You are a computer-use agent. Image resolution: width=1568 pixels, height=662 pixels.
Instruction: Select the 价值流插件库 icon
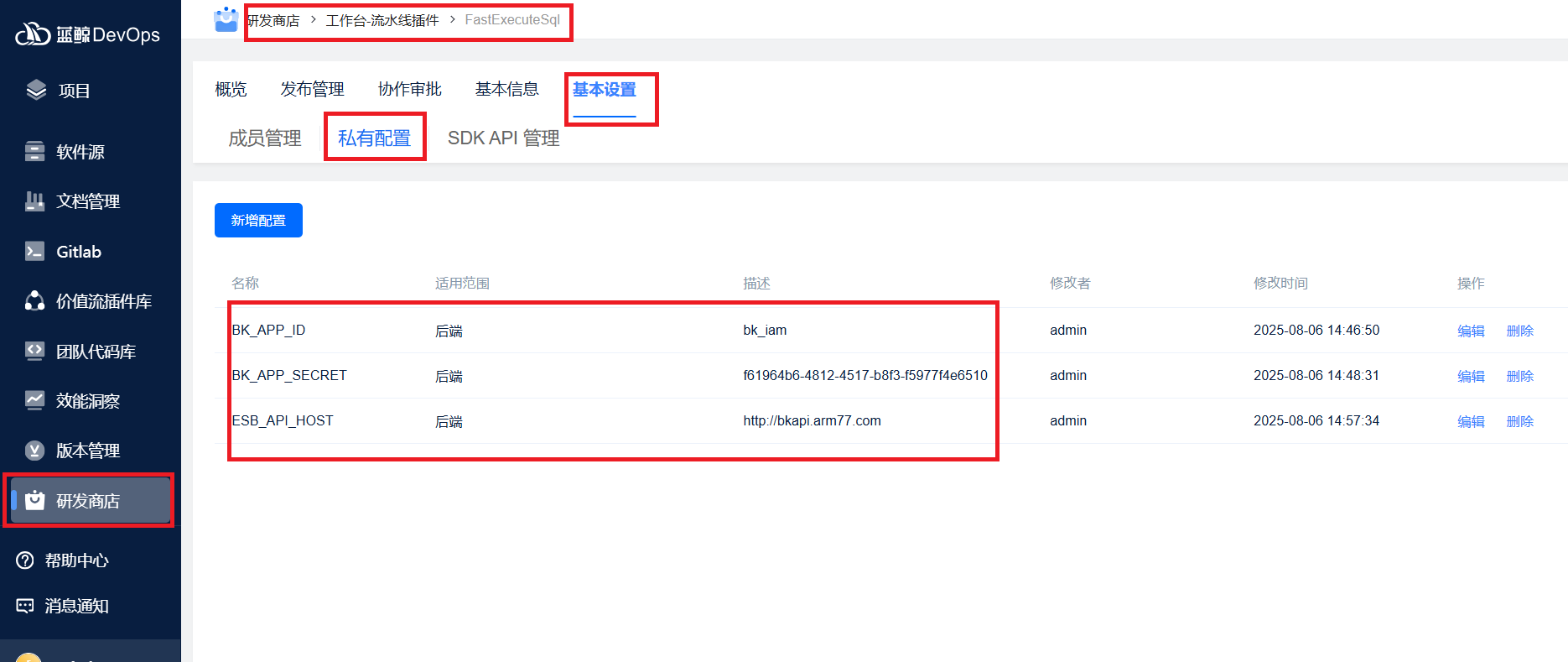34,301
